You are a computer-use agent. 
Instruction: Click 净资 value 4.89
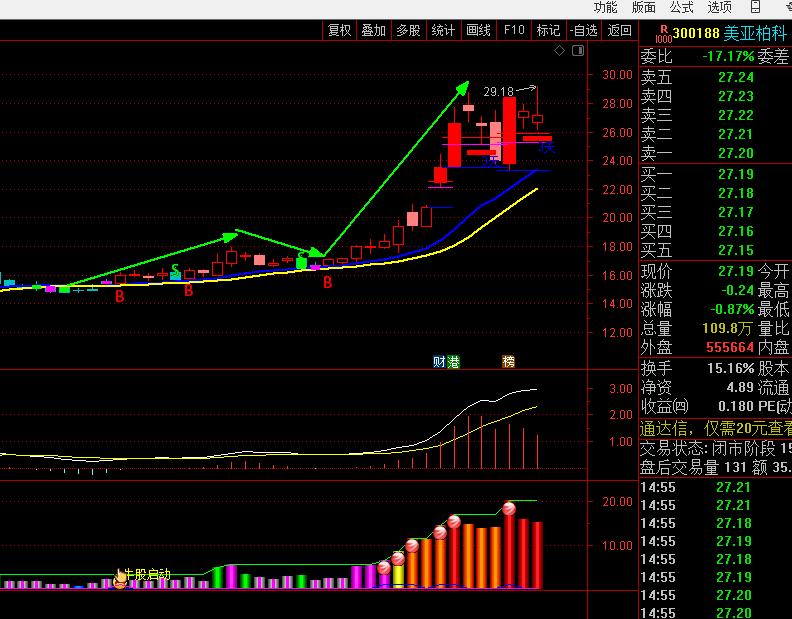(x=740, y=388)
